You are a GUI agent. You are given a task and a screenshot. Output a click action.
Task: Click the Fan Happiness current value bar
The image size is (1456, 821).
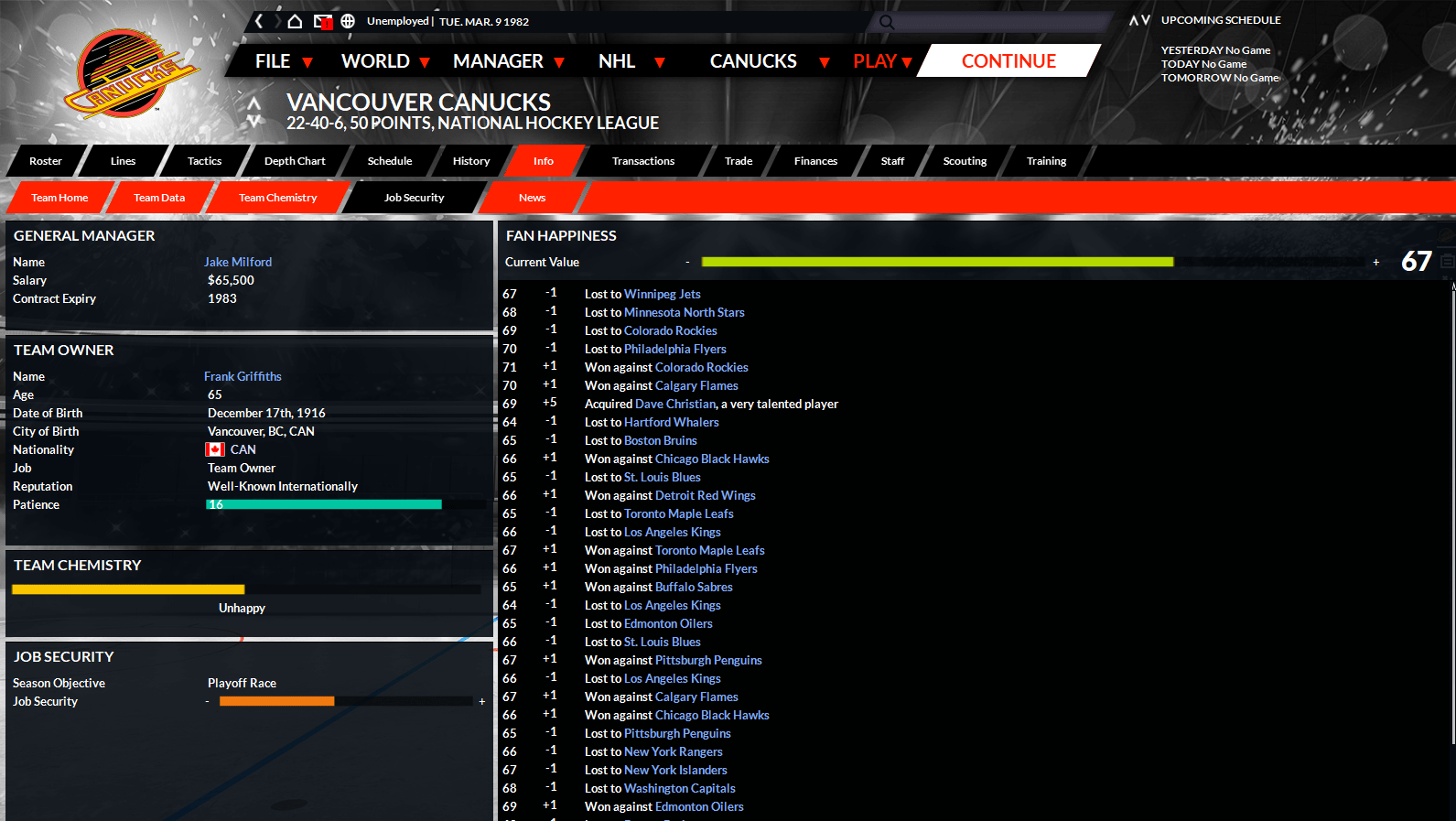pos(1032,262)
